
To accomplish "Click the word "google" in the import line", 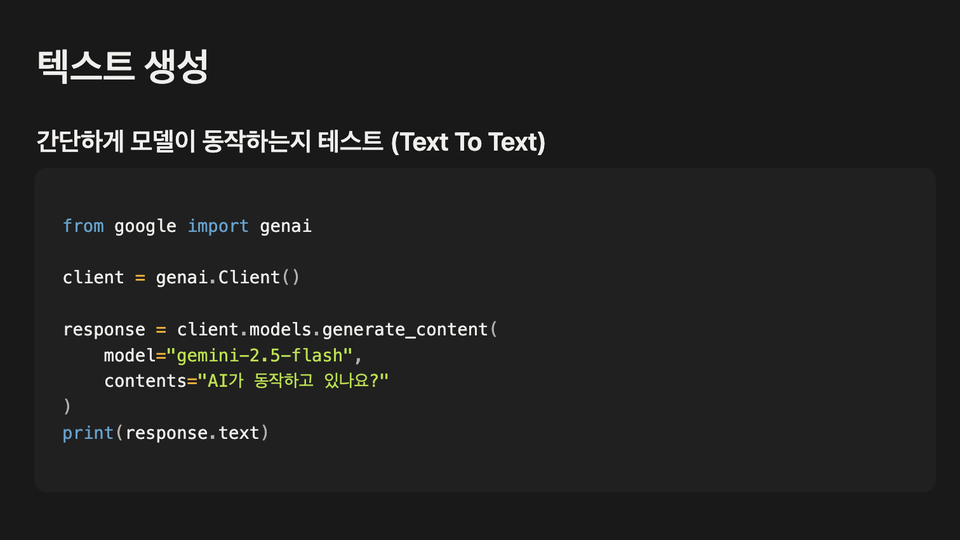I will point(145,226).
